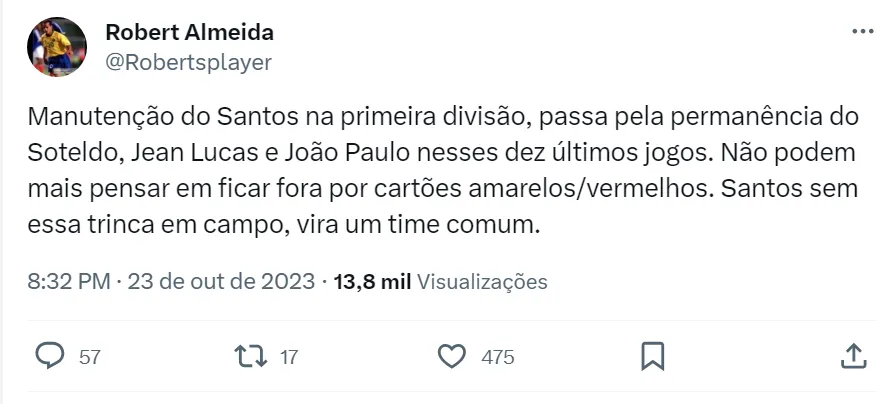
Task: Open Robert Almeida's profile picture
Action: 56,47
